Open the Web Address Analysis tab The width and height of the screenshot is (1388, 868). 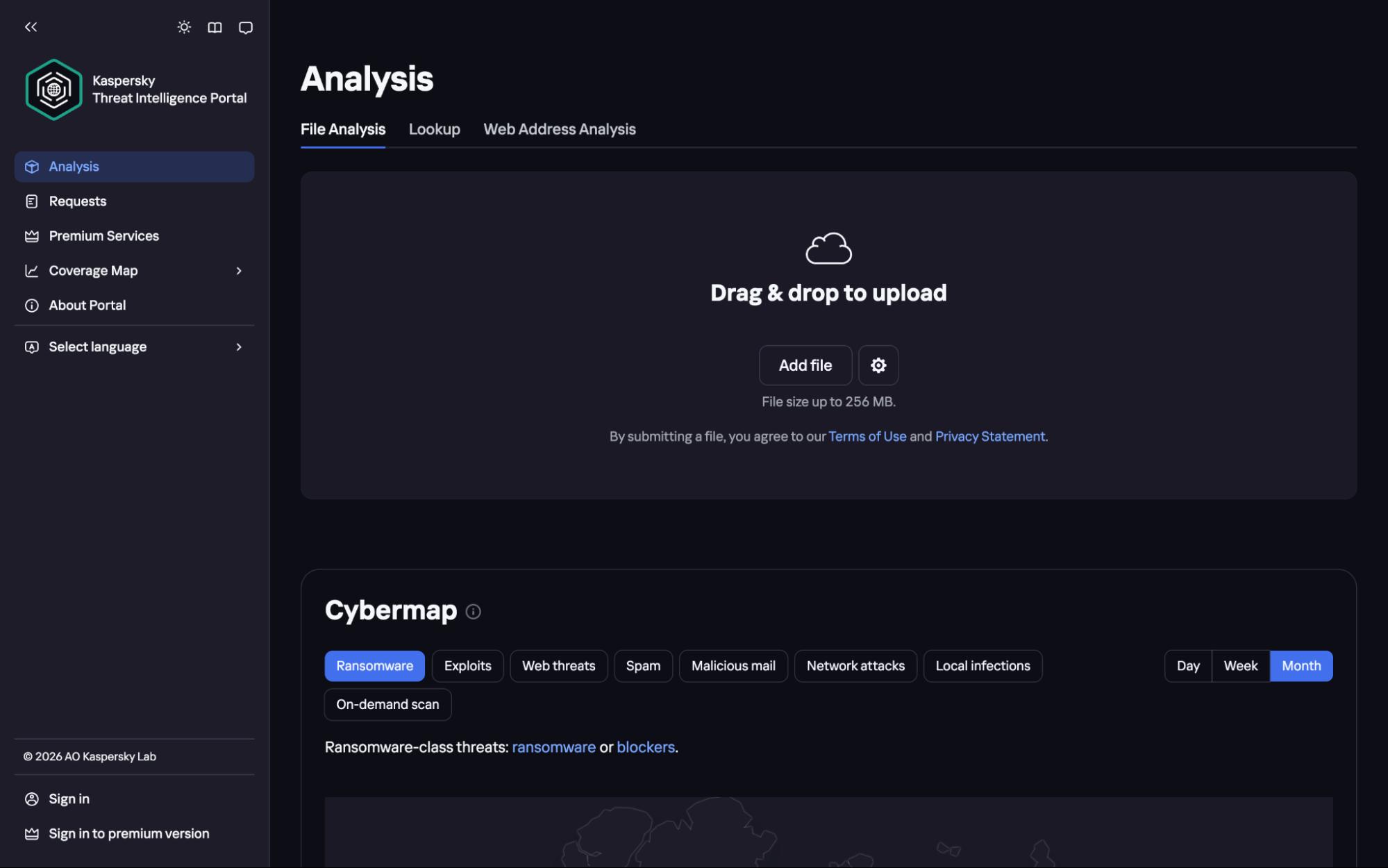[x=559, y=129]
